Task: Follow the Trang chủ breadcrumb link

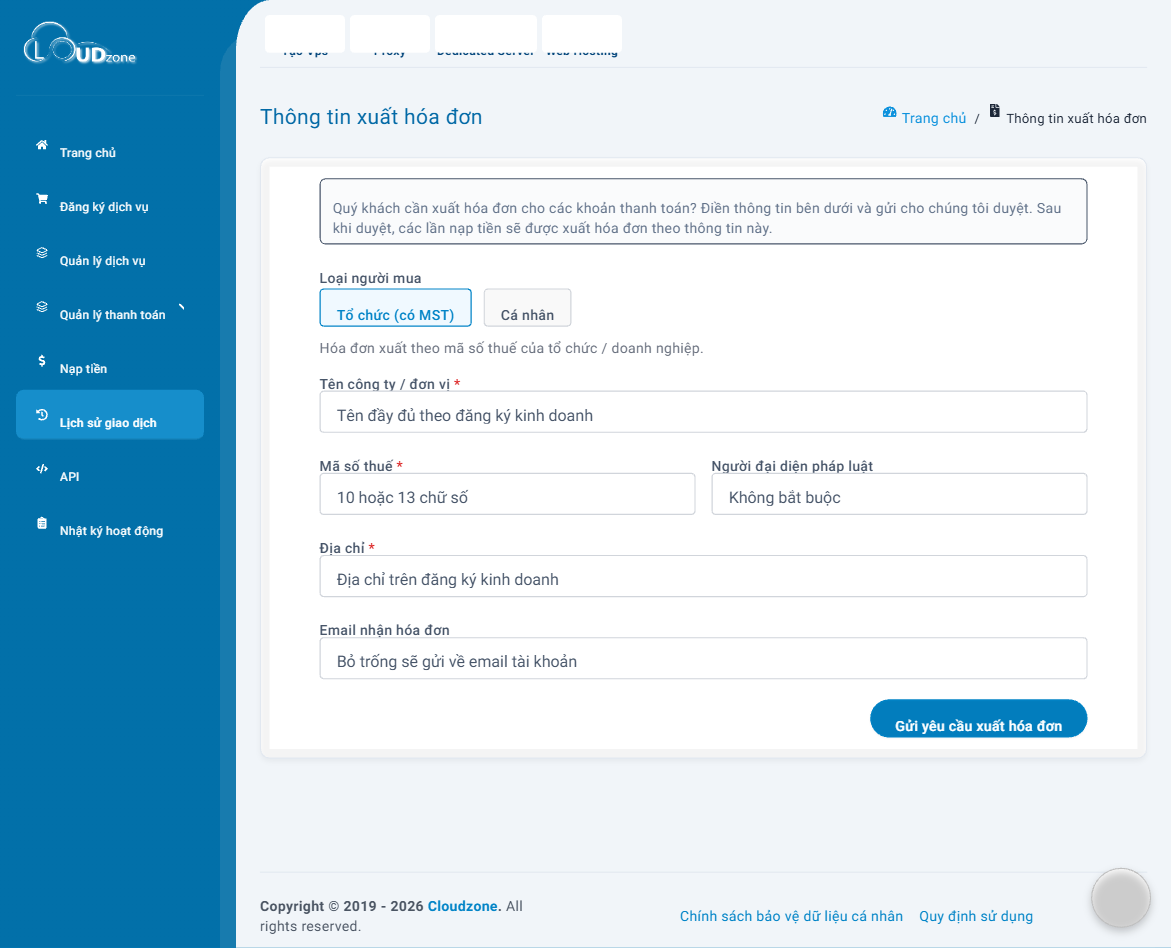Action: [x=934, y=118]
